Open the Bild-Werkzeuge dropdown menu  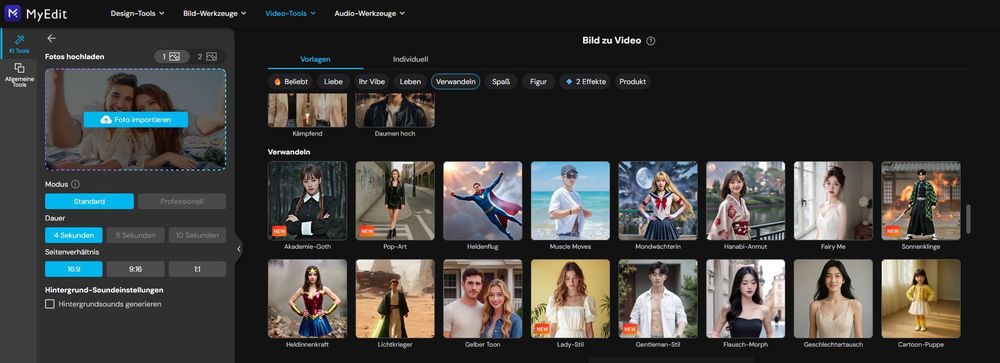coord(214,13)
